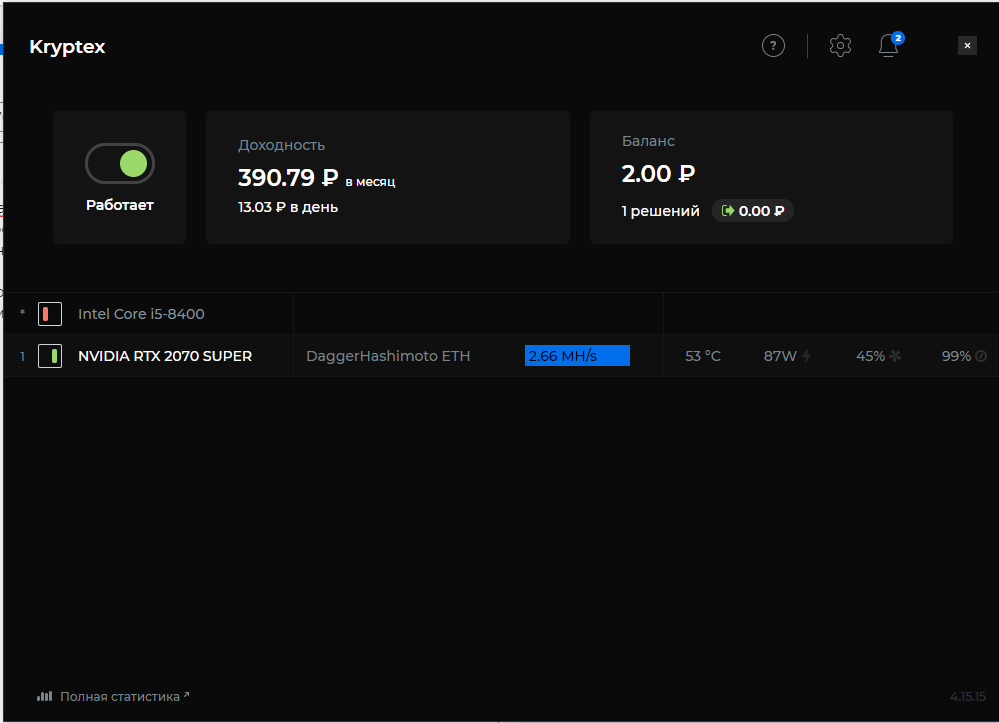The height and width of the screenshot is (723, 999).
Task: Click the 45% fan speed value
Action: point(870,356)
